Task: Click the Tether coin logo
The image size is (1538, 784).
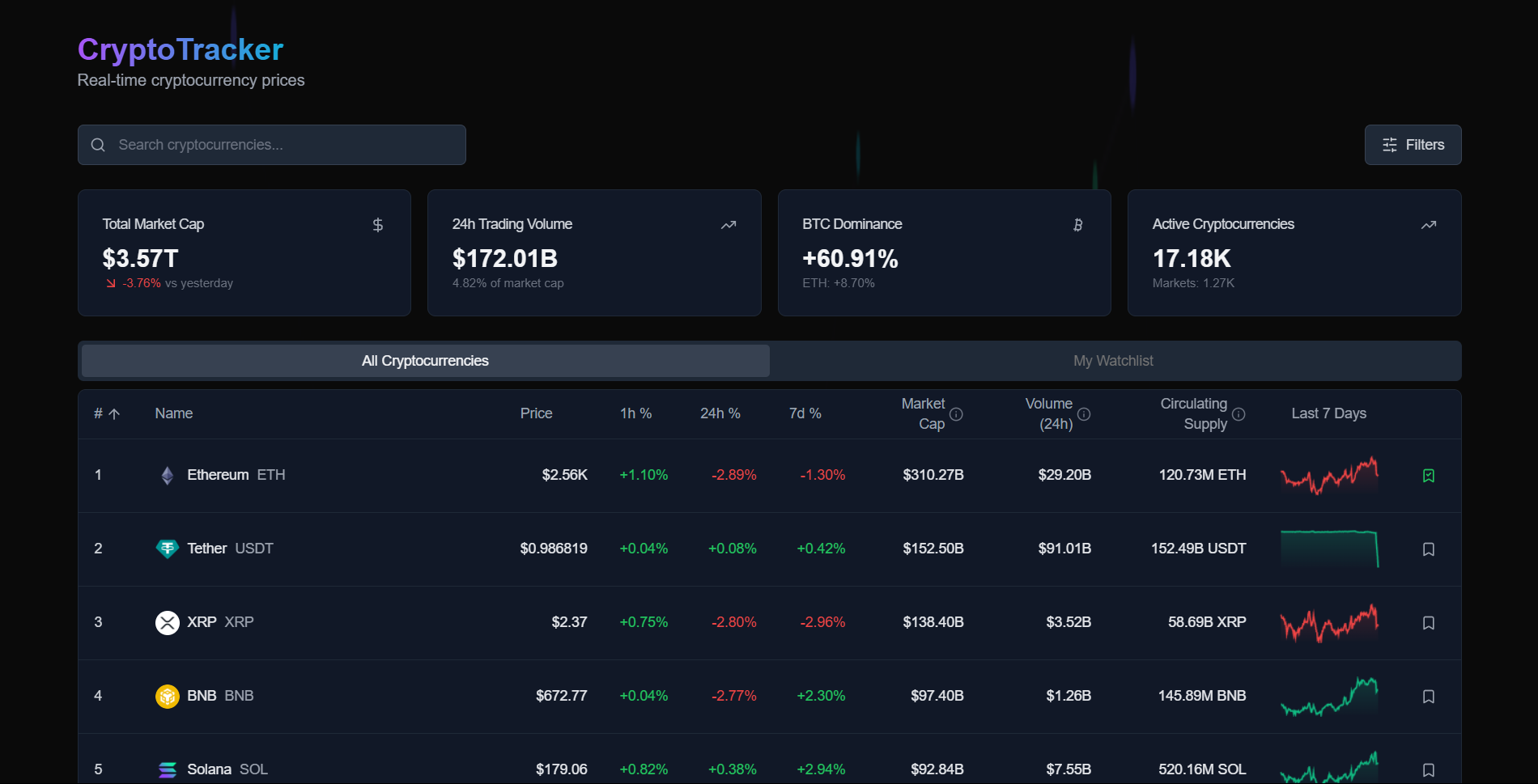Action: (x=168, y=549)
